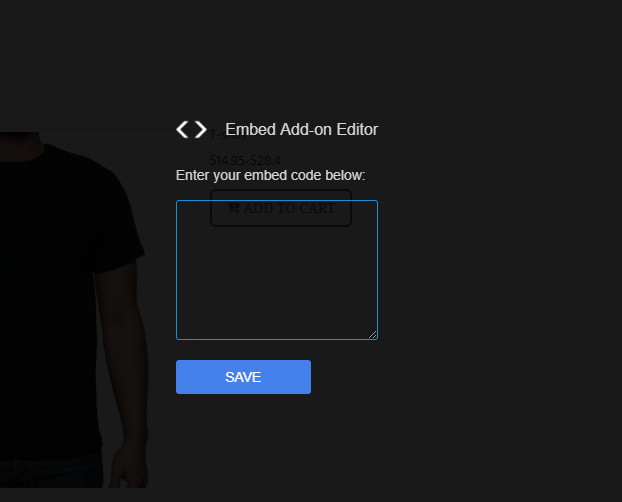Click the jeans at bottom of photo
This screenshot has height=502, width=622.
[x=52, y=473]
